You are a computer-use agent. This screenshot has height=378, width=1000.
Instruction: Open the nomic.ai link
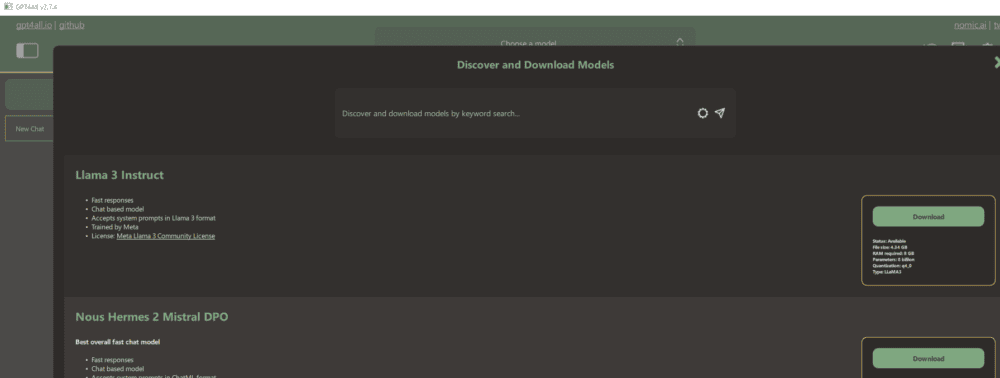[970, 25]
